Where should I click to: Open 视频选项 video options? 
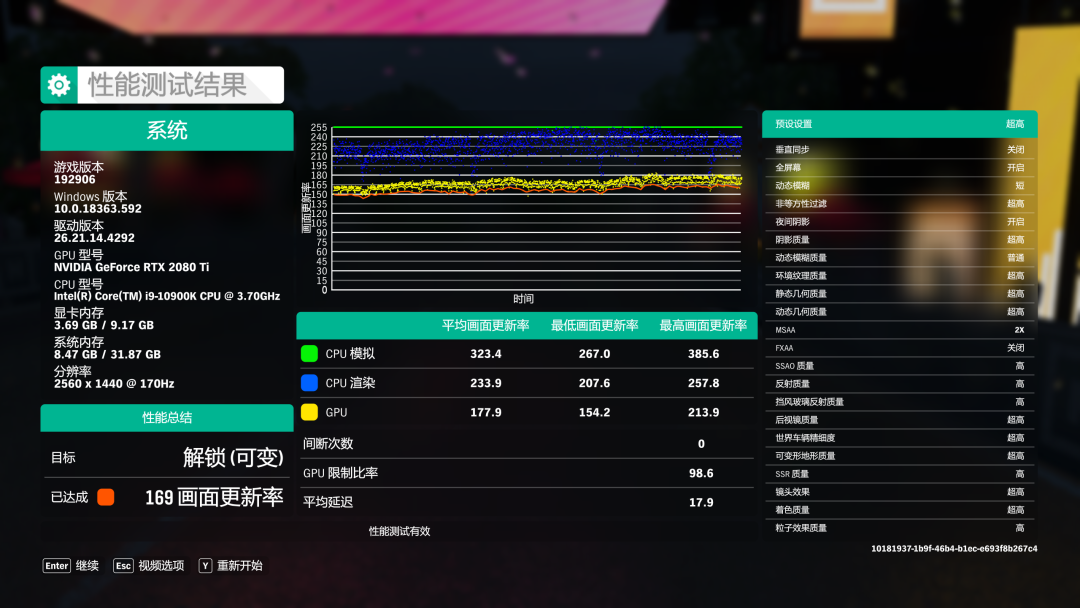tap(161, 566)
